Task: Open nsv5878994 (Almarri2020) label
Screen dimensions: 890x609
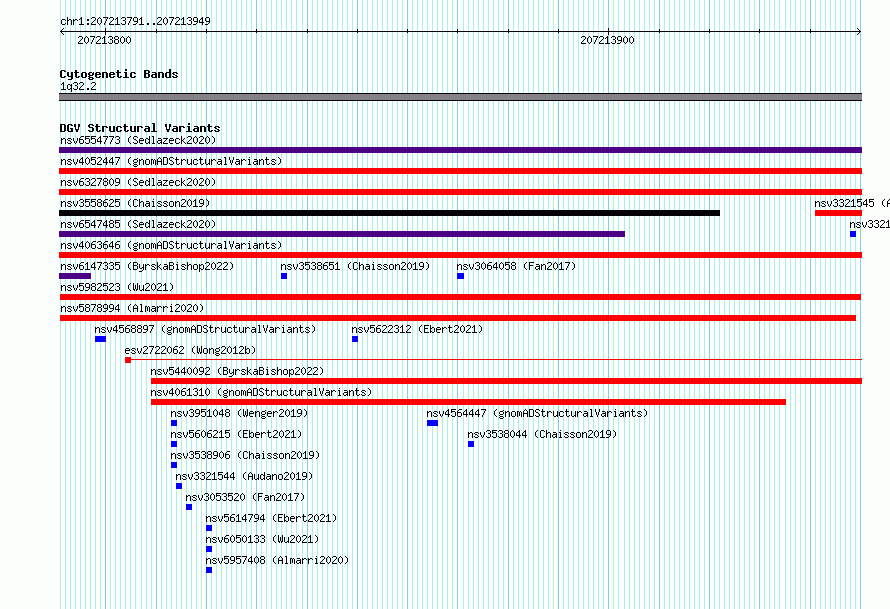Action: (x=132, y=308)
